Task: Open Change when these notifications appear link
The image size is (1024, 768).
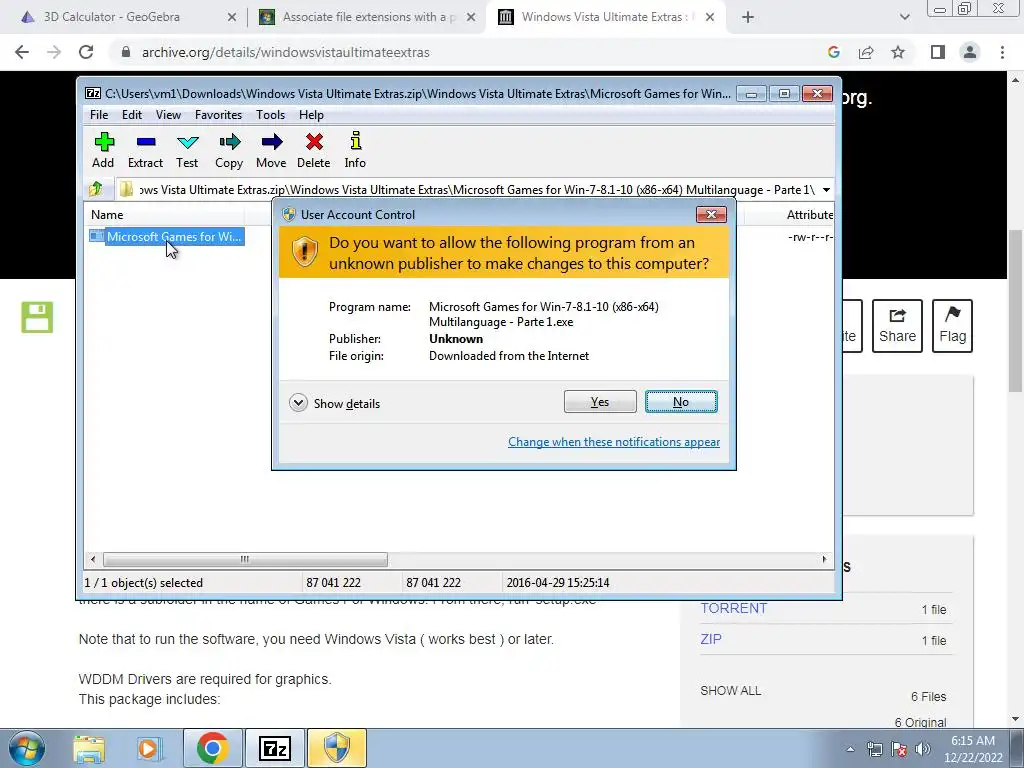Action: point(614,442)
